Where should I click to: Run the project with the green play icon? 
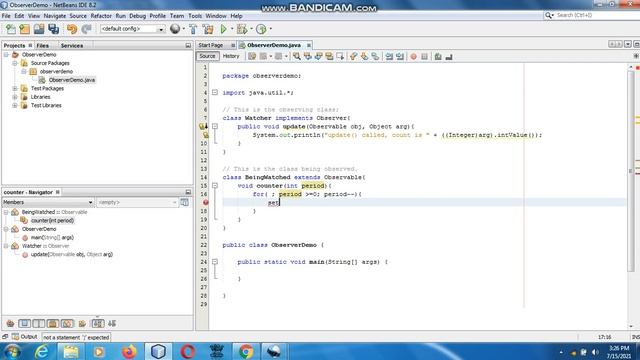click(224, 29)
